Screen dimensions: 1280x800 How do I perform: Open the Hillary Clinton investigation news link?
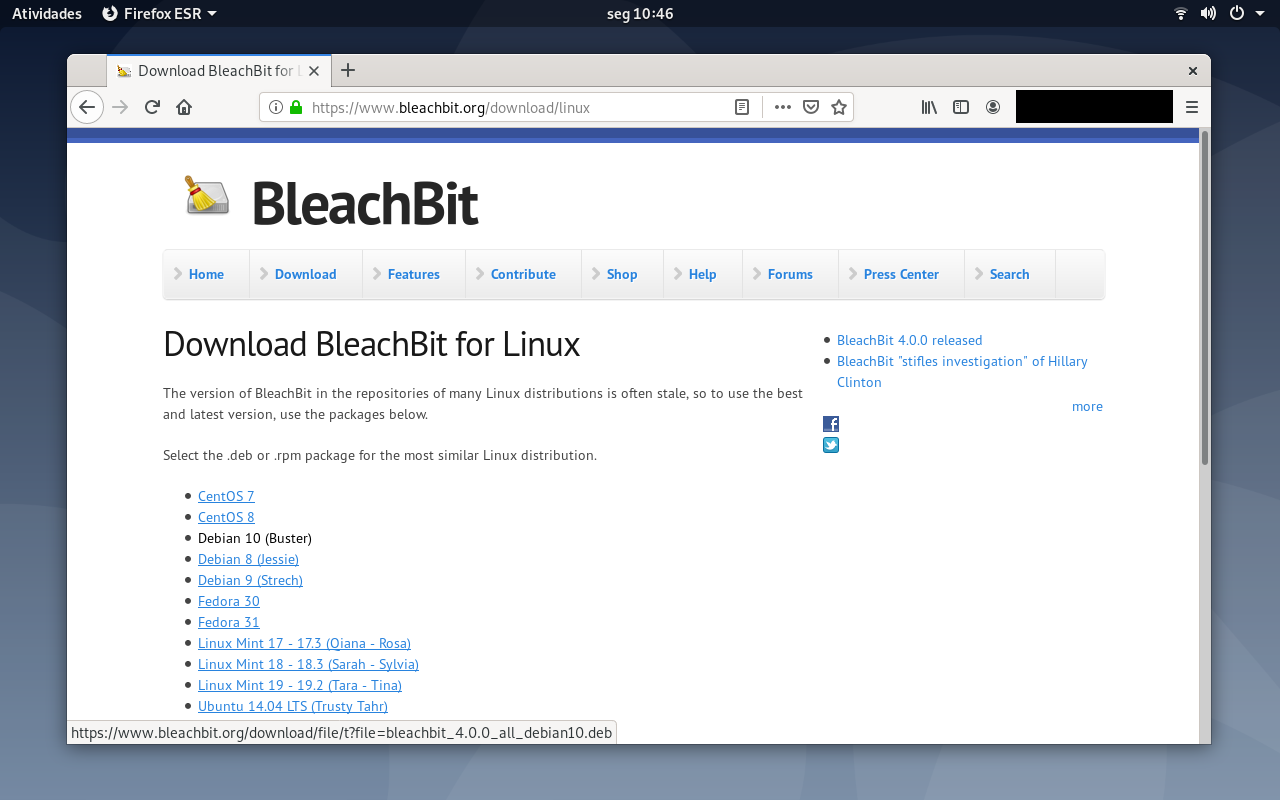coord(962,371)
